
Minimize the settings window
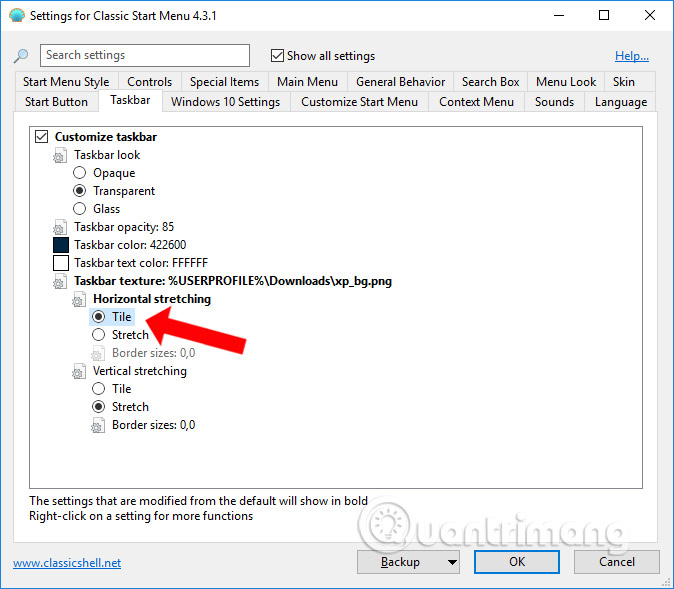[559, 15]
